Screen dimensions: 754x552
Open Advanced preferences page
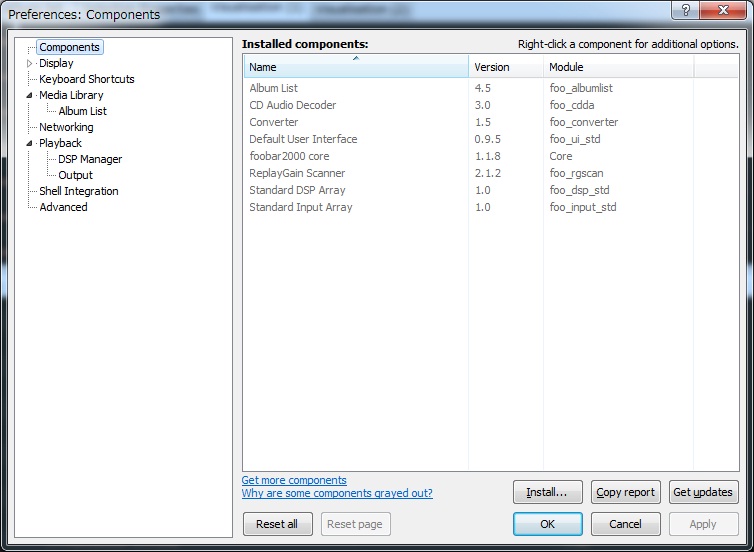point(63,207)
